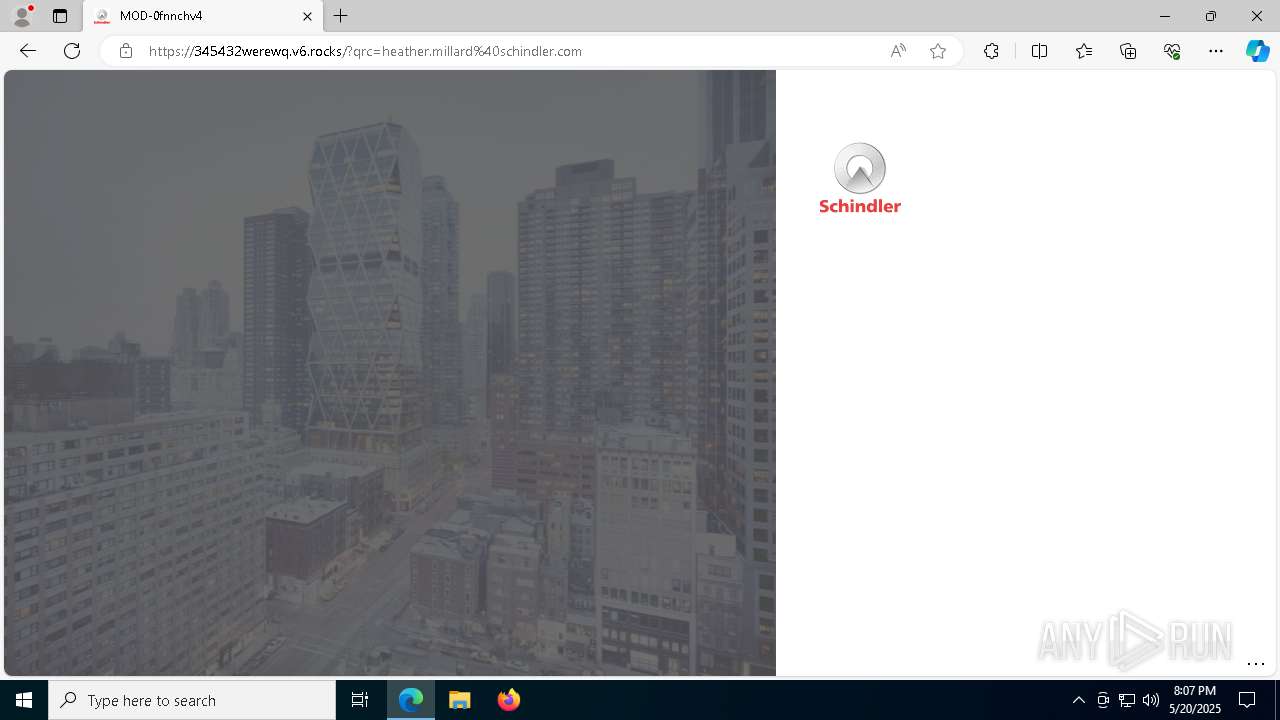Restore down the browser window
1280x720 pixels.
pyautogui.click(x=1211, y=16)
